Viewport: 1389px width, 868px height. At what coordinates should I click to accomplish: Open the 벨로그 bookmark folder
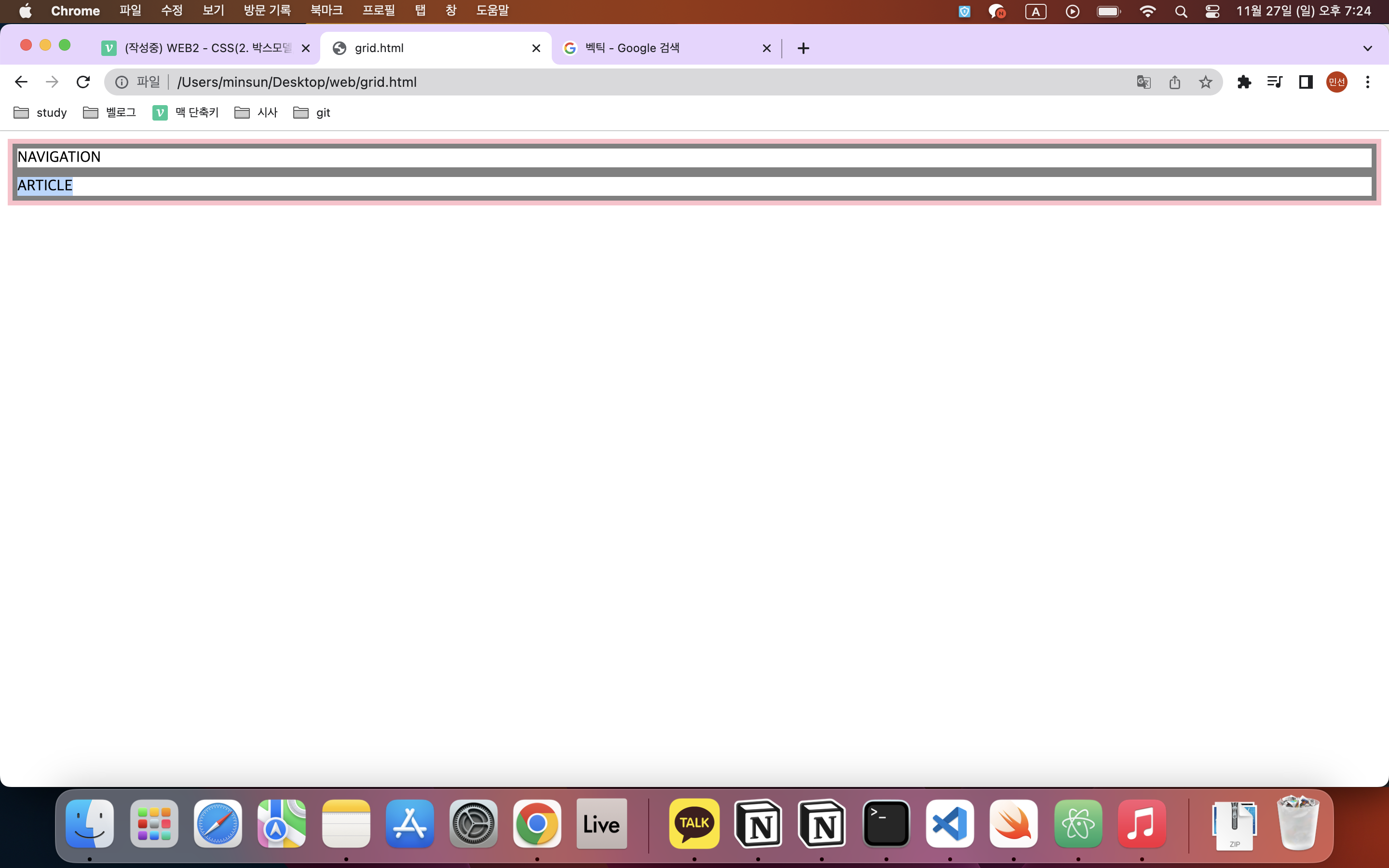(109, 112)
